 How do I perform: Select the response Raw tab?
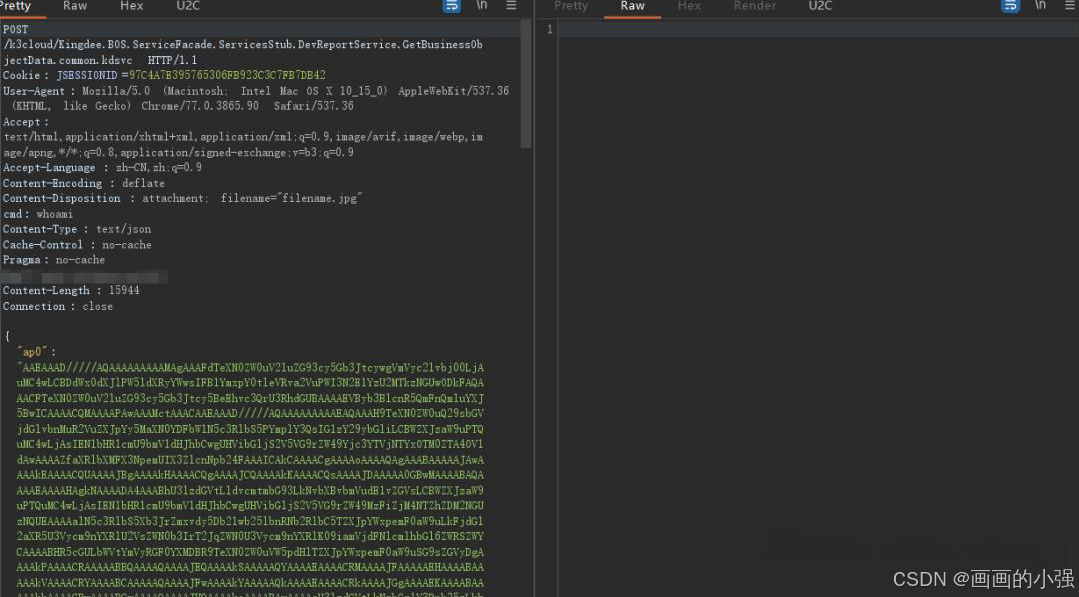632,6
